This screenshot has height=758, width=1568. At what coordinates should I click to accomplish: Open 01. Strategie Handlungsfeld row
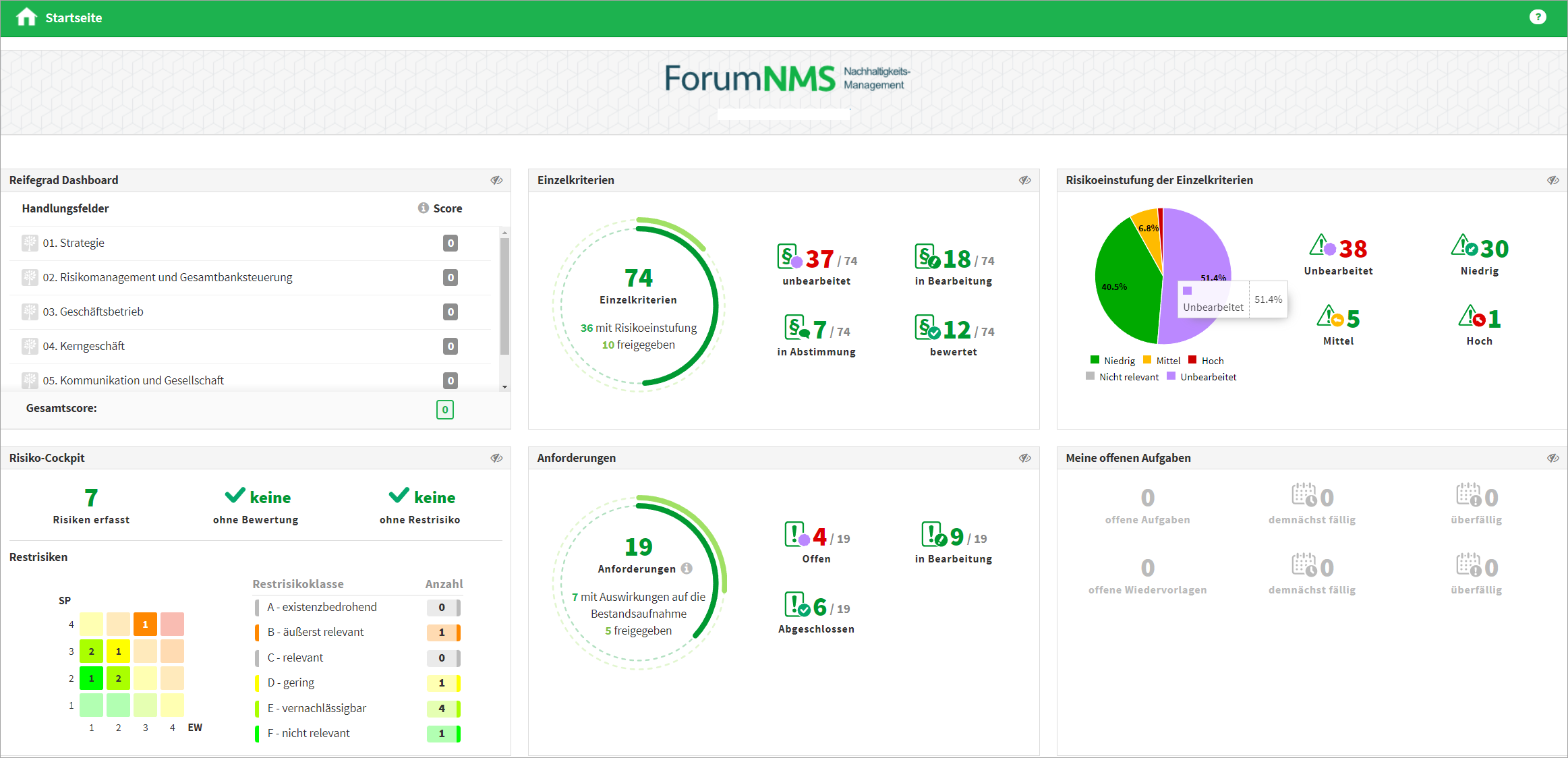[74, 243]
